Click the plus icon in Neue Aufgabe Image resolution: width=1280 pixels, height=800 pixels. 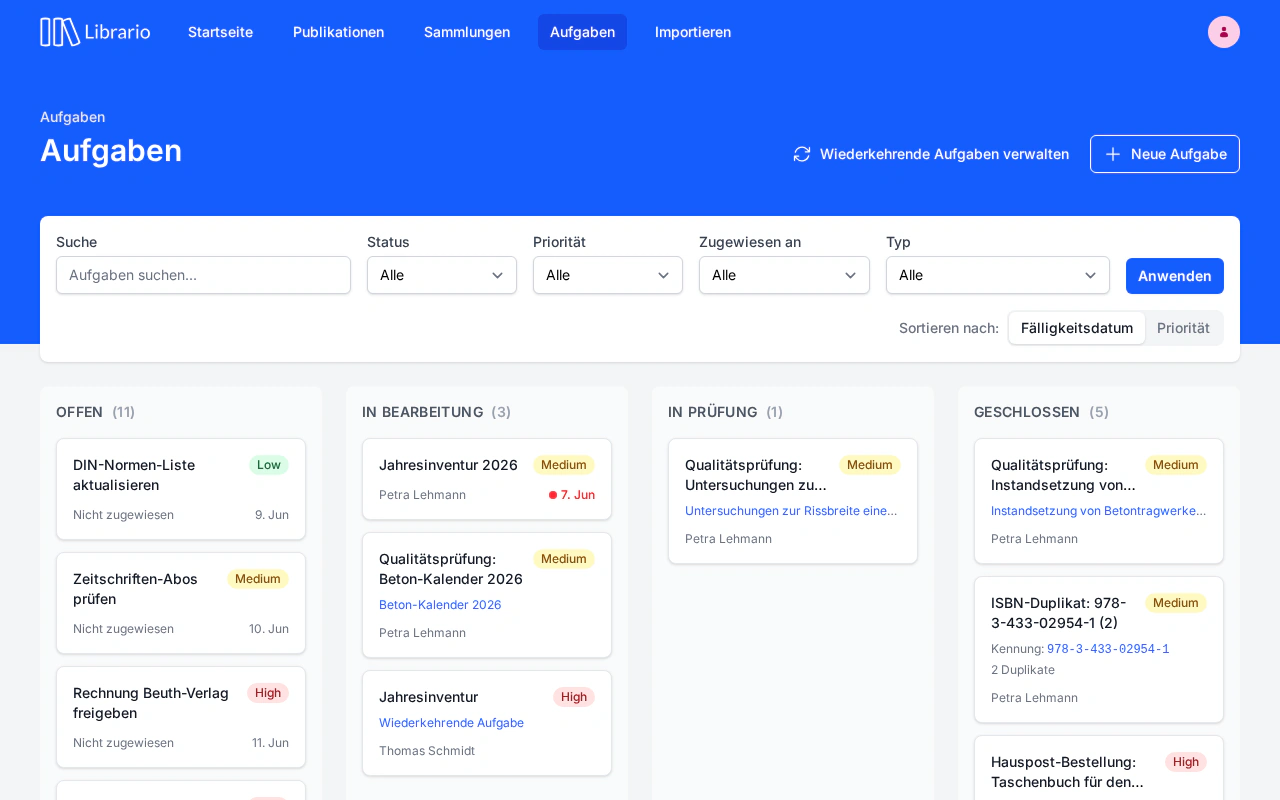click(x=1113, y=154)
